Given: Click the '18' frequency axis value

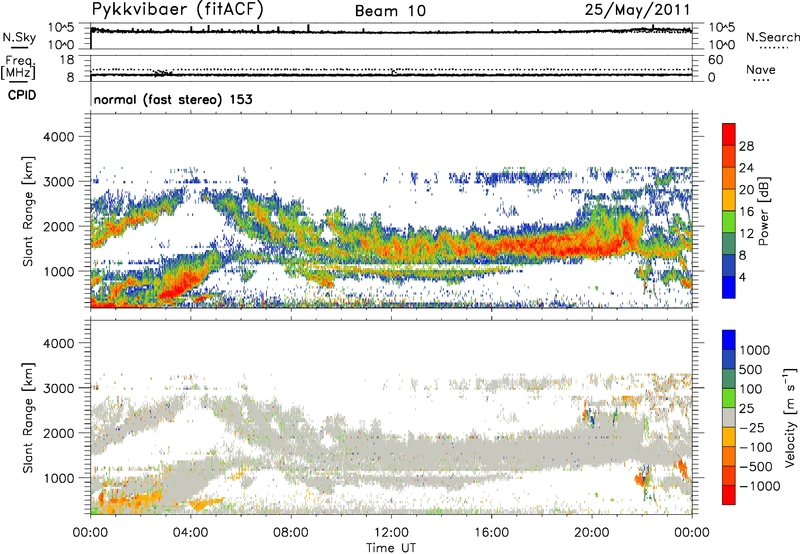Looking at the screenshot, I should pos(67,60).
